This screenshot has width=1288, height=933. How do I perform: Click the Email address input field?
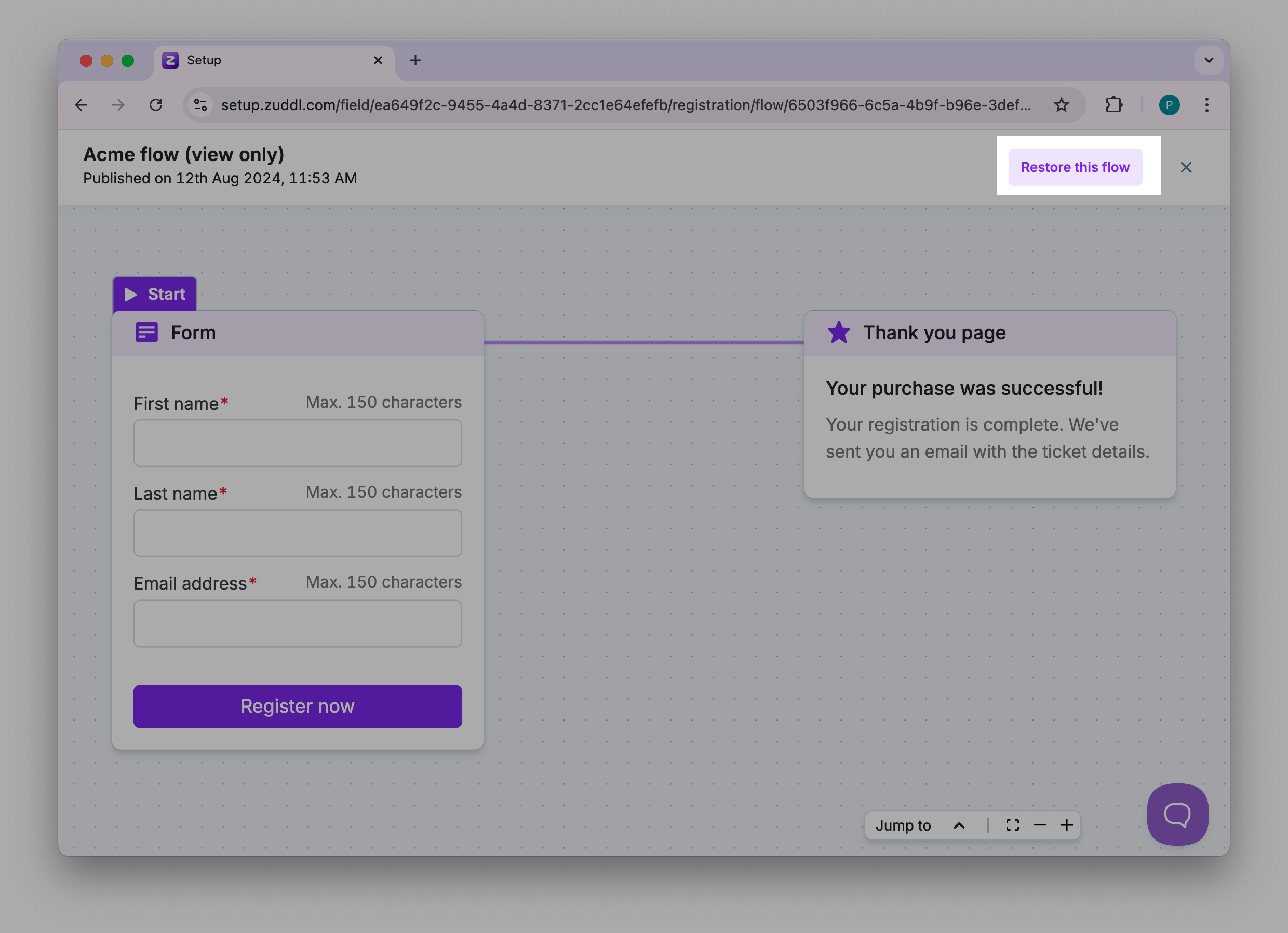click(298, 623)
